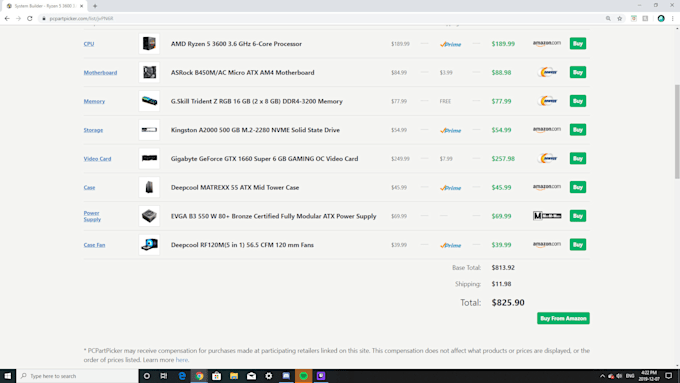Click the Buy From Amazon button
The height and width of the screenshot is (383, 680).
pyautogui.click(x=563, y=318)
